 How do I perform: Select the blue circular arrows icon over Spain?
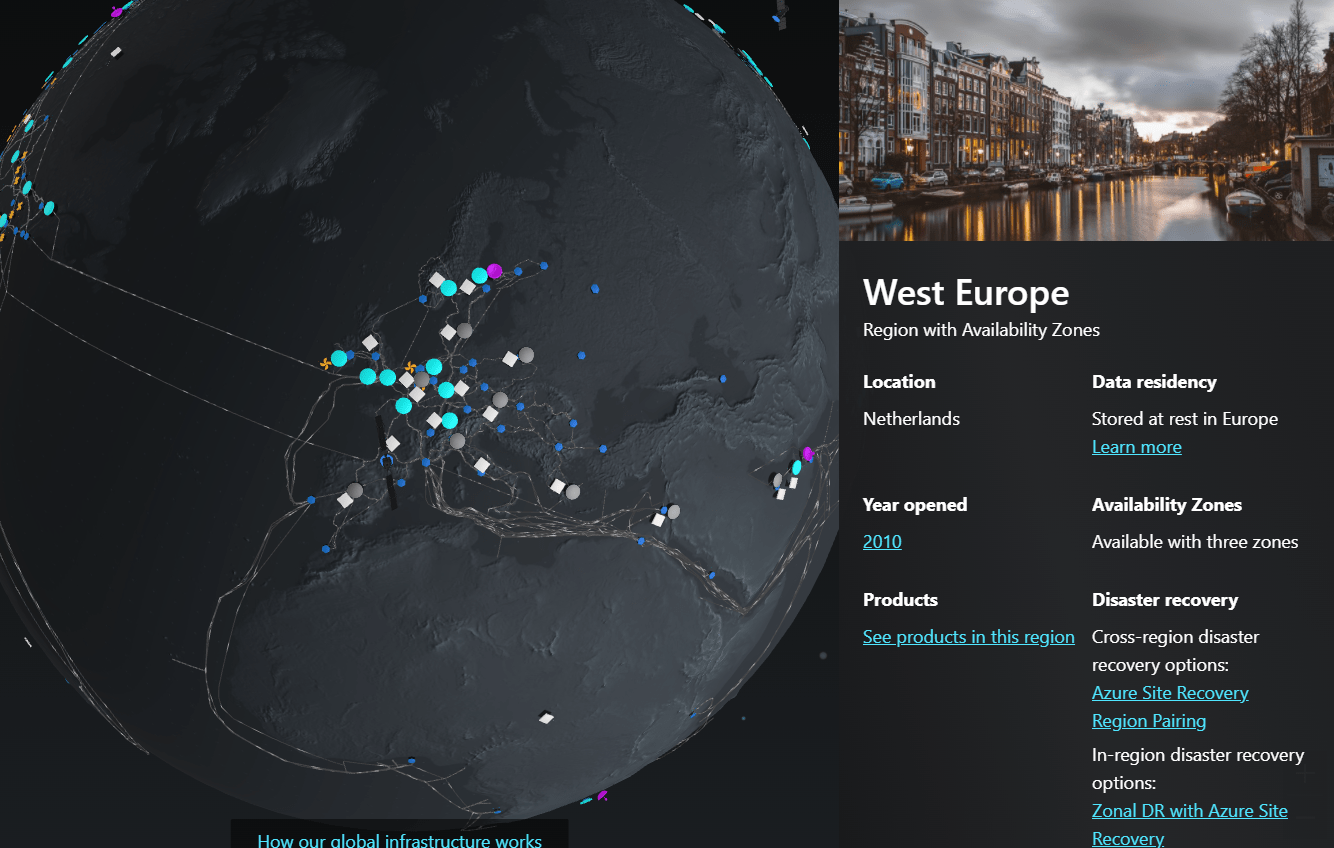(386, 459)
